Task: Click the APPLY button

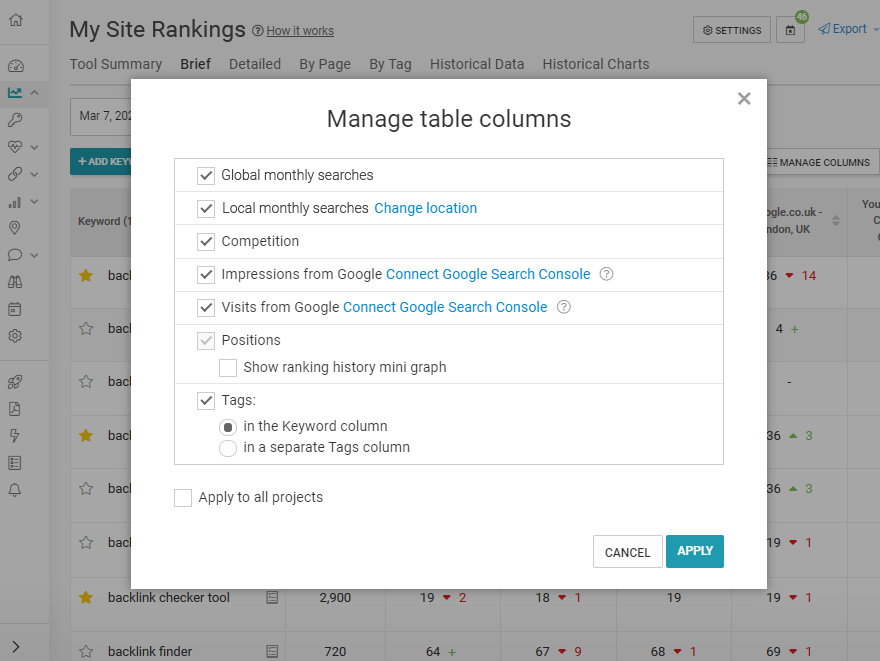Action: 695,551
